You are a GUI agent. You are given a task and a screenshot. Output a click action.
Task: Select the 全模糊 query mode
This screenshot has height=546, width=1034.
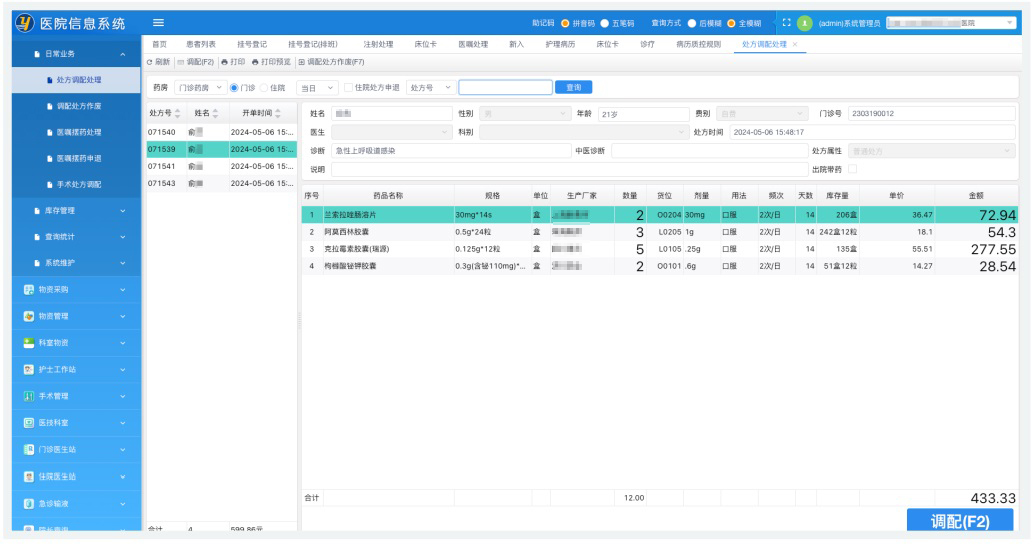coord(731,23)
